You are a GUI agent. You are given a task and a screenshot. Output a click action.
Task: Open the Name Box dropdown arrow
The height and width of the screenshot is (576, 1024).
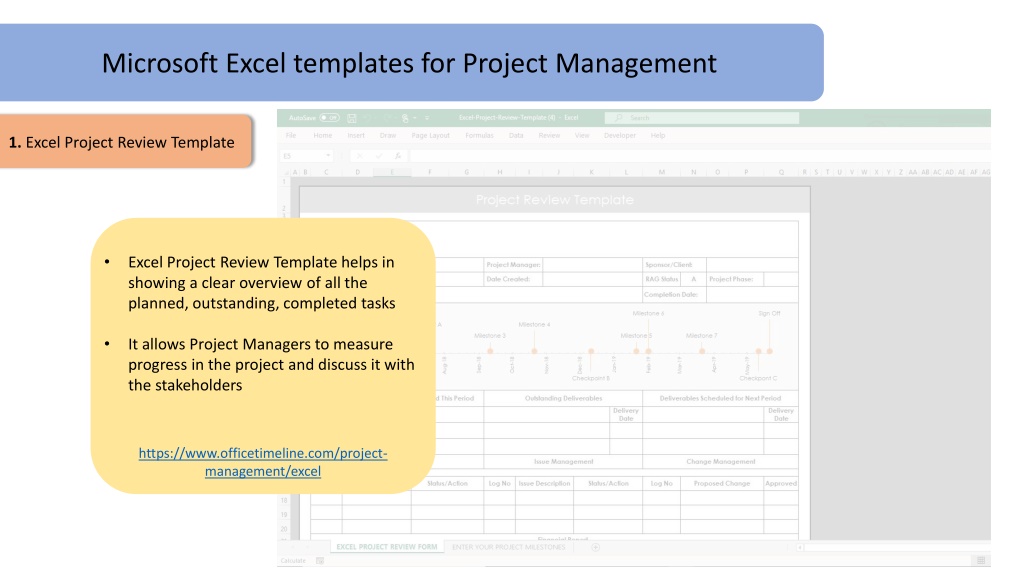[x=328, y=156]
